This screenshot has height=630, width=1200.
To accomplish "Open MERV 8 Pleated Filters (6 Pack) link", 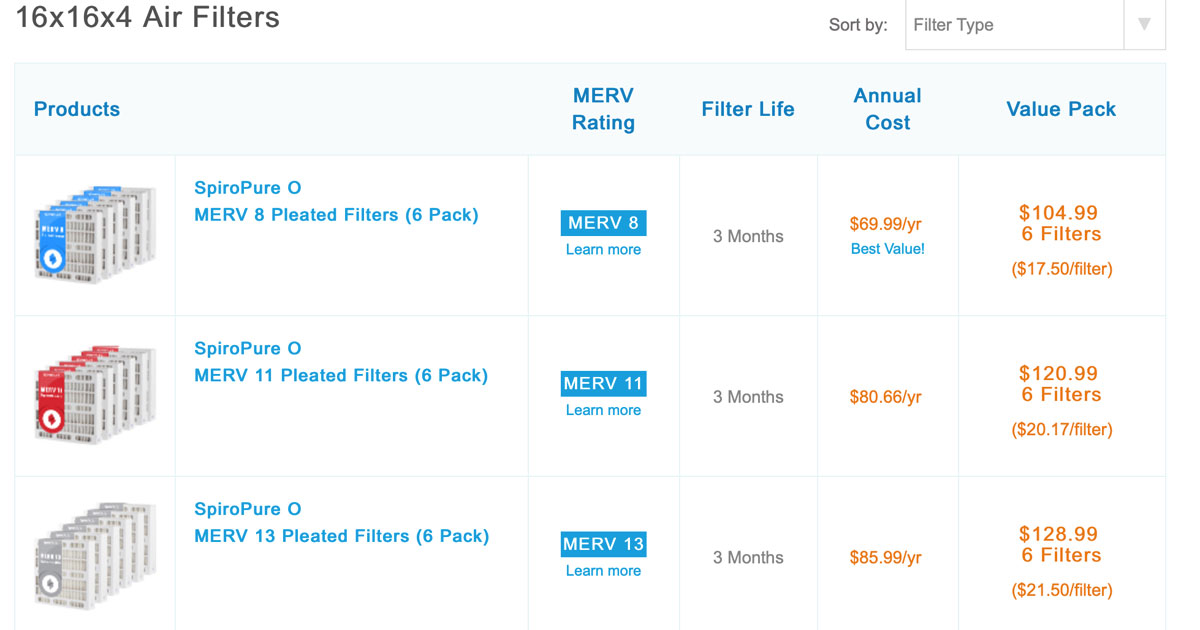I will [336, 215].
